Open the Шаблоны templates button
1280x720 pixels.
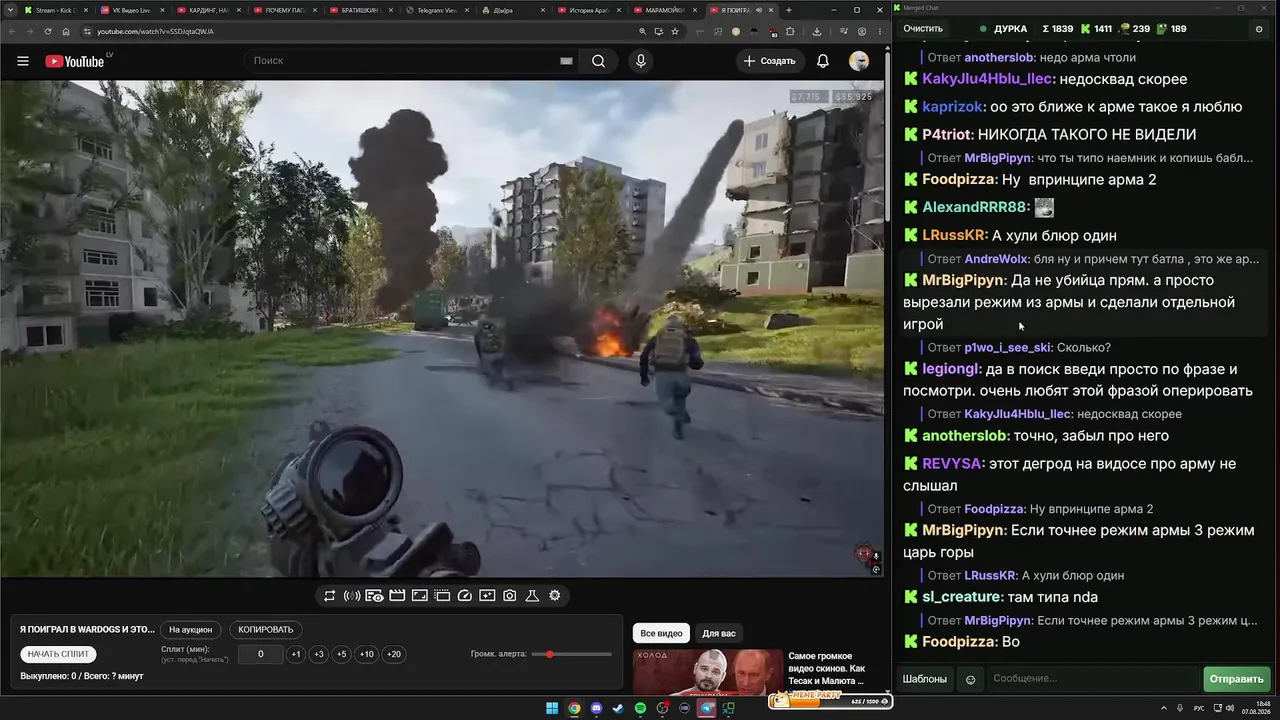(925, 680)
